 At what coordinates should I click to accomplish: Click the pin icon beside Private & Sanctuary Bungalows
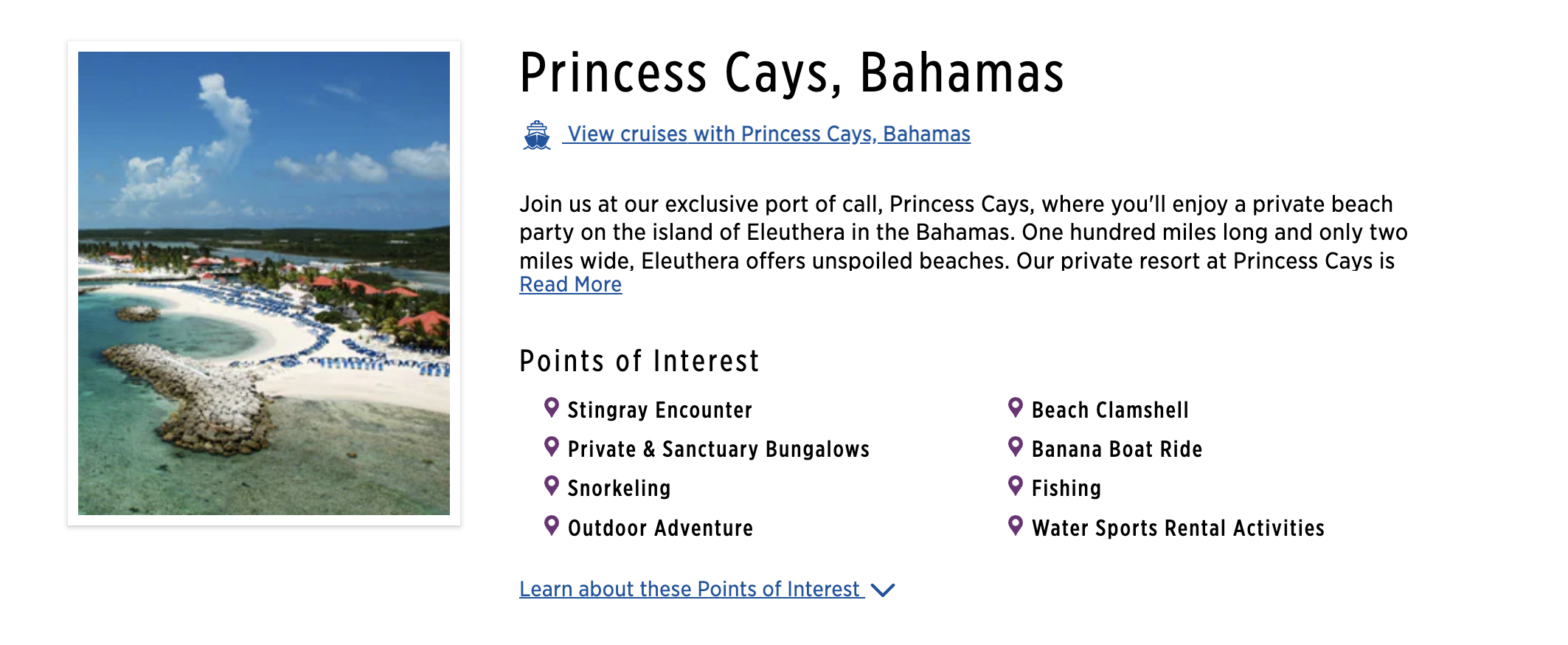[551, 446]
